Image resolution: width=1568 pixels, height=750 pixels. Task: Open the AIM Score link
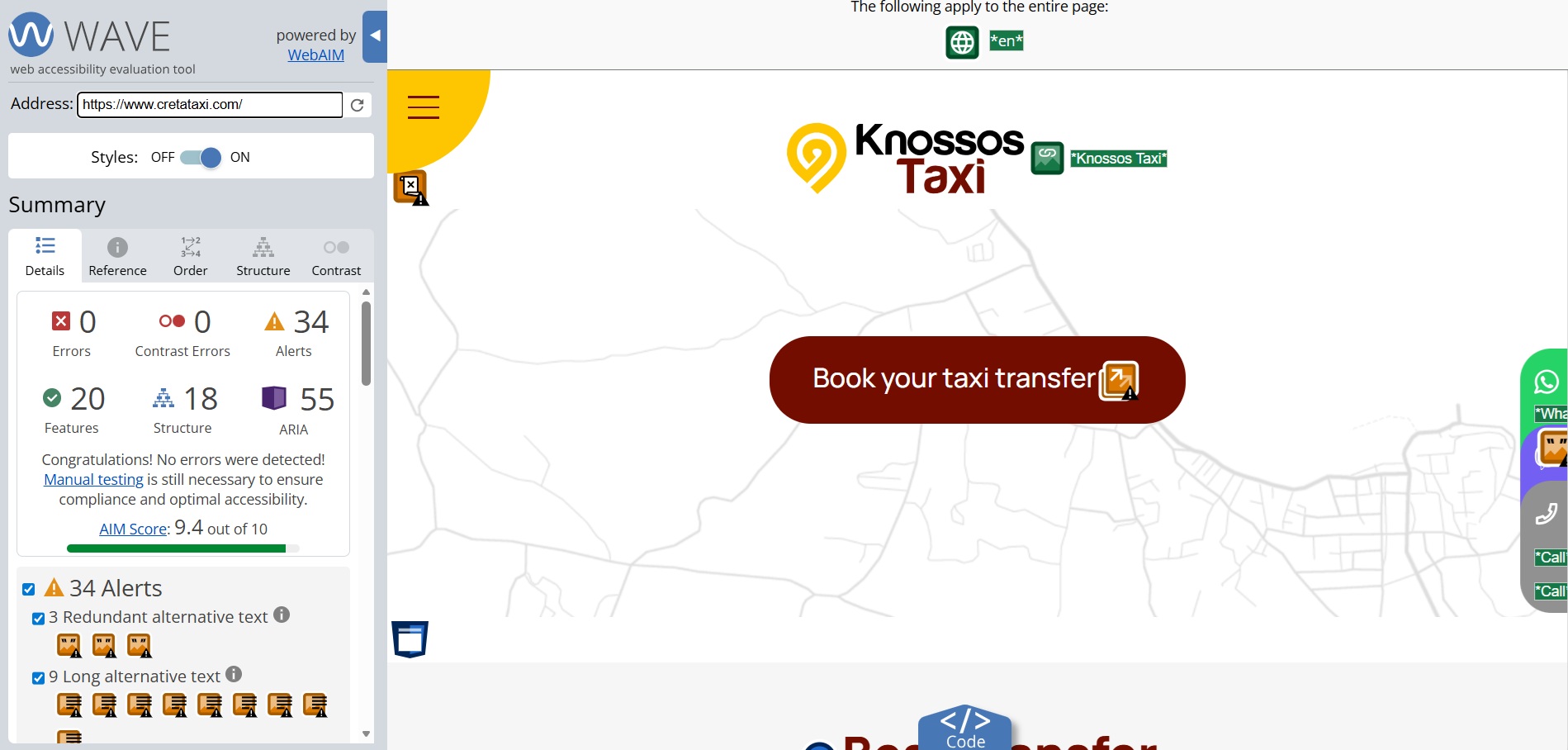pyautogui.click(x=133, y=529)
